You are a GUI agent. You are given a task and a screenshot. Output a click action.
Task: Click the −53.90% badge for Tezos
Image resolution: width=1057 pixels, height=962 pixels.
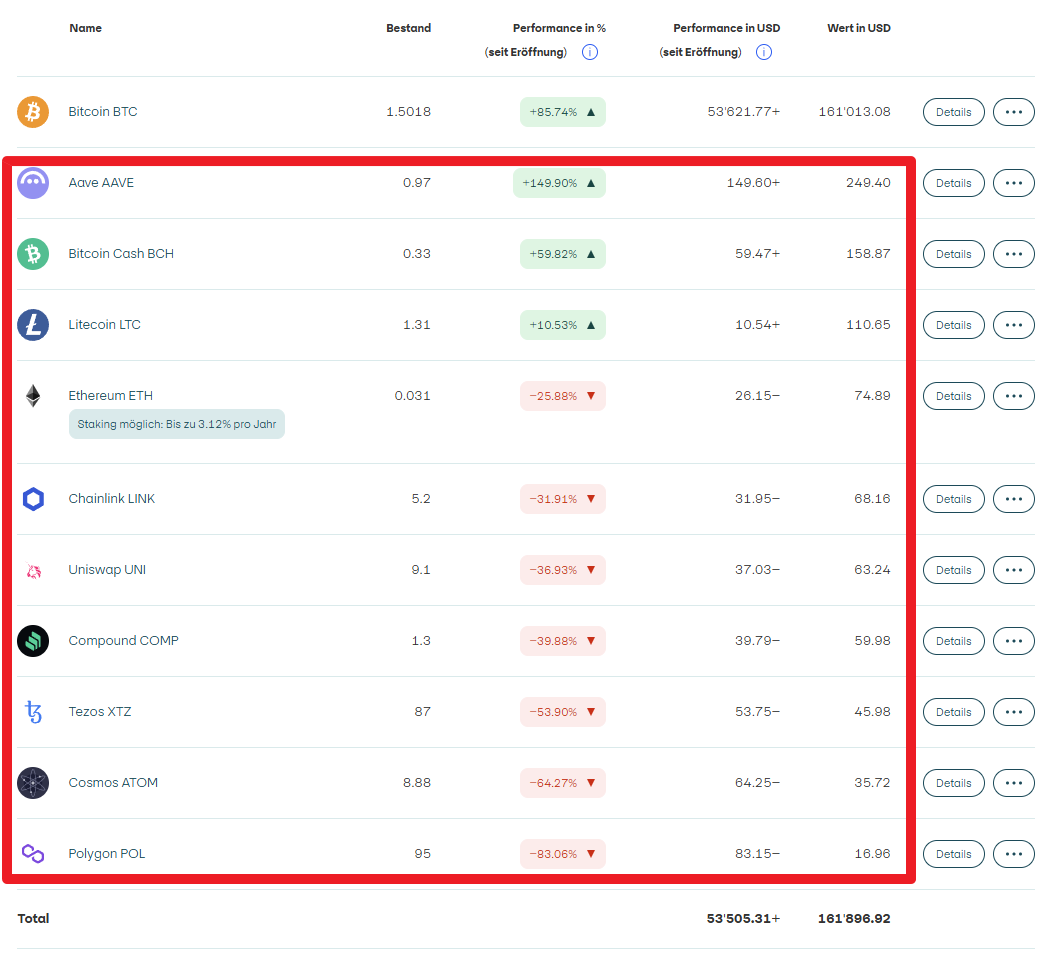point(563,712)
